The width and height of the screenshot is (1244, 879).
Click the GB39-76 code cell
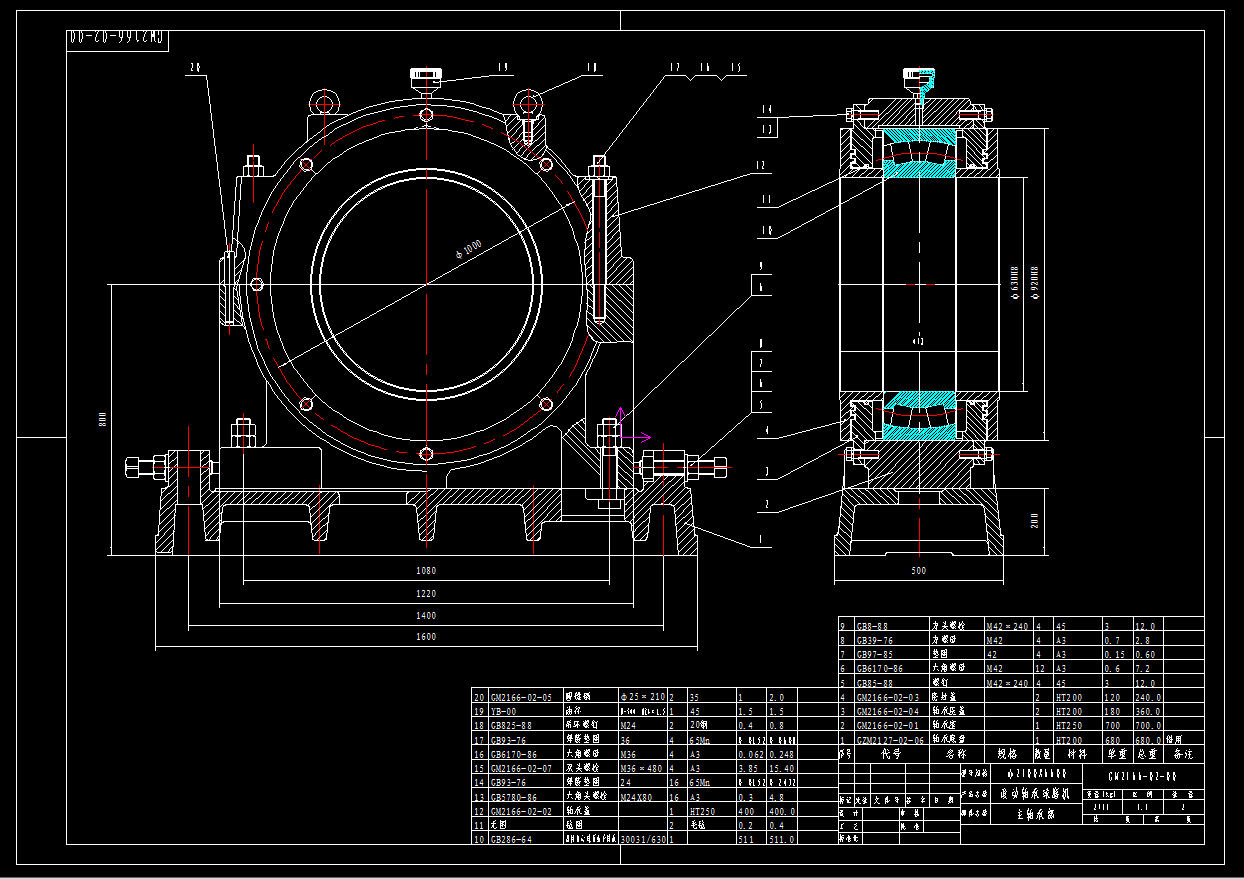coord(876,639)
